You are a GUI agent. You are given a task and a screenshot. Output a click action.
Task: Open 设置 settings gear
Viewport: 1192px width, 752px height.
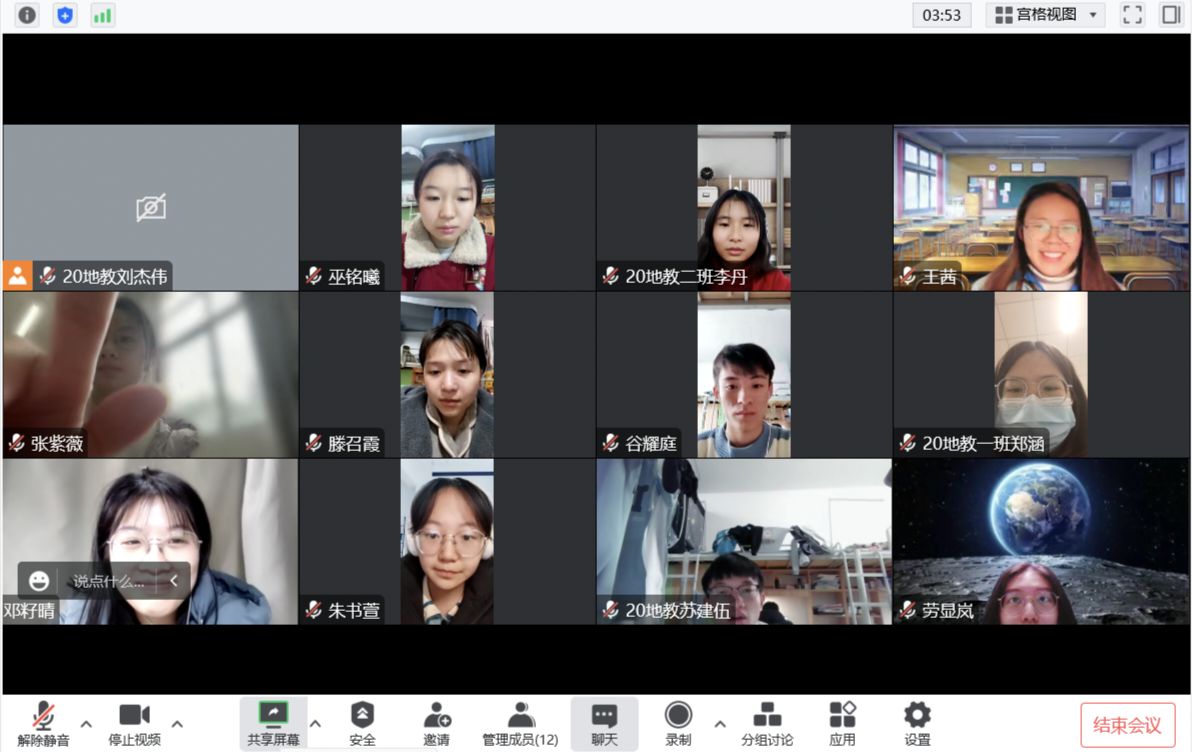917,723
